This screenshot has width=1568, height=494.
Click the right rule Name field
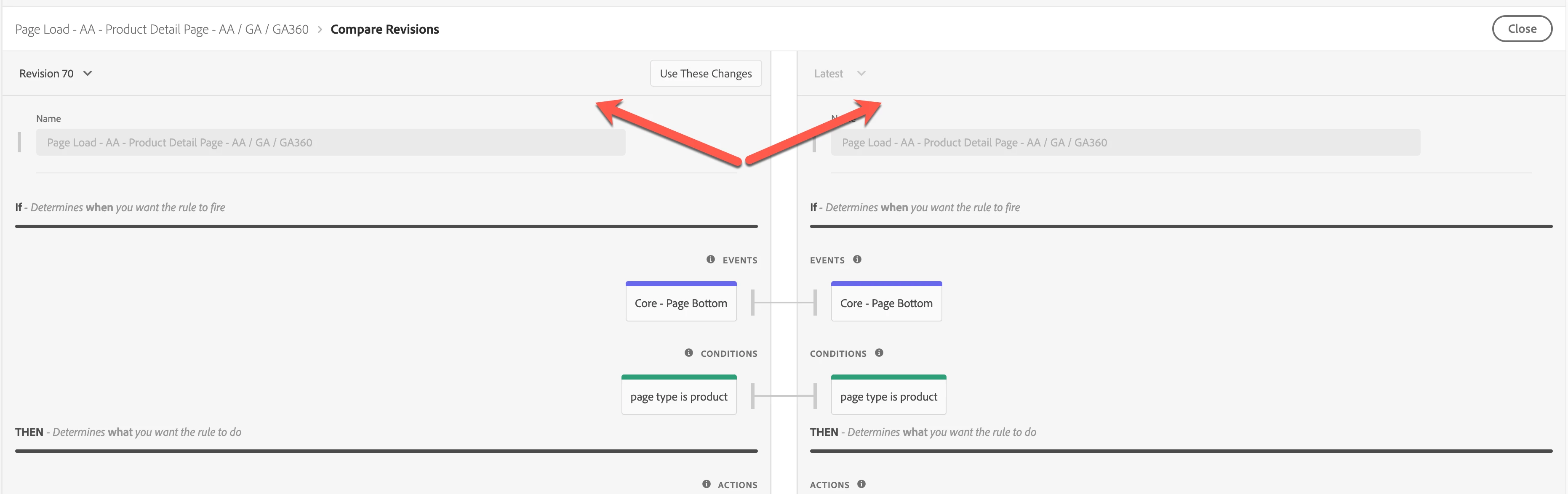point(1125,142)
